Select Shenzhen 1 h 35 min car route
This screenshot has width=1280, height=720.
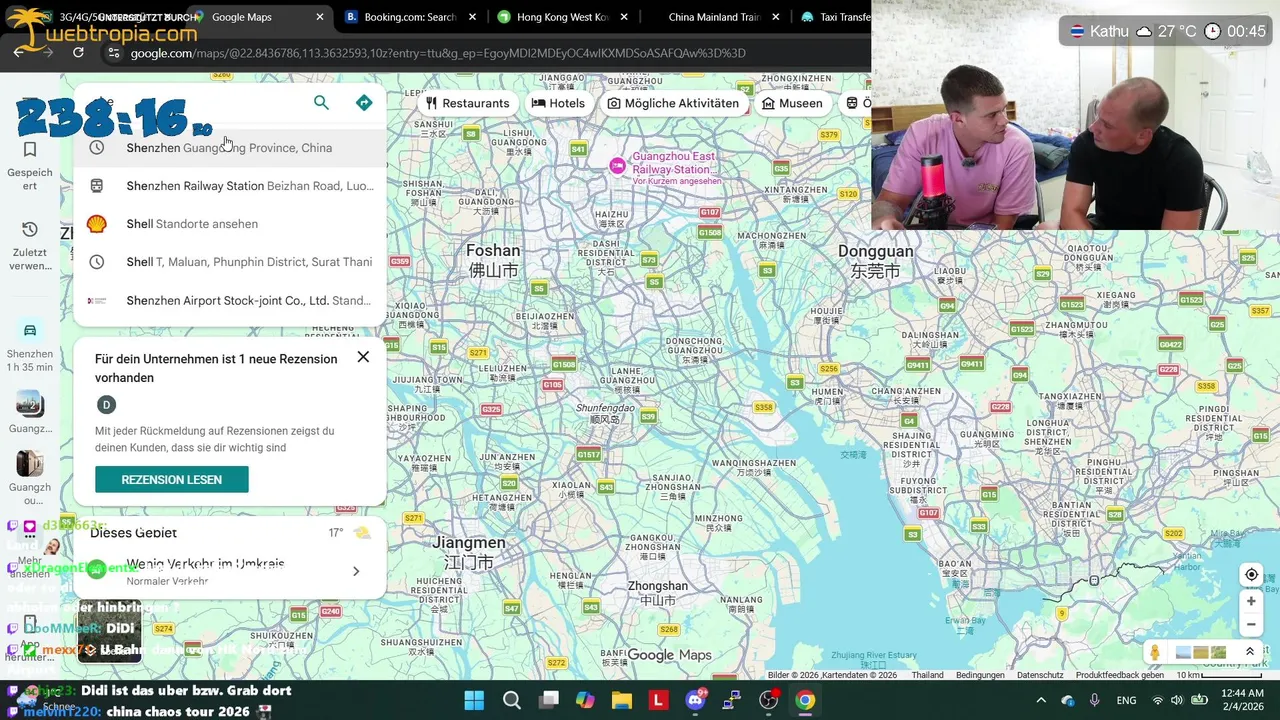[30, 345]
